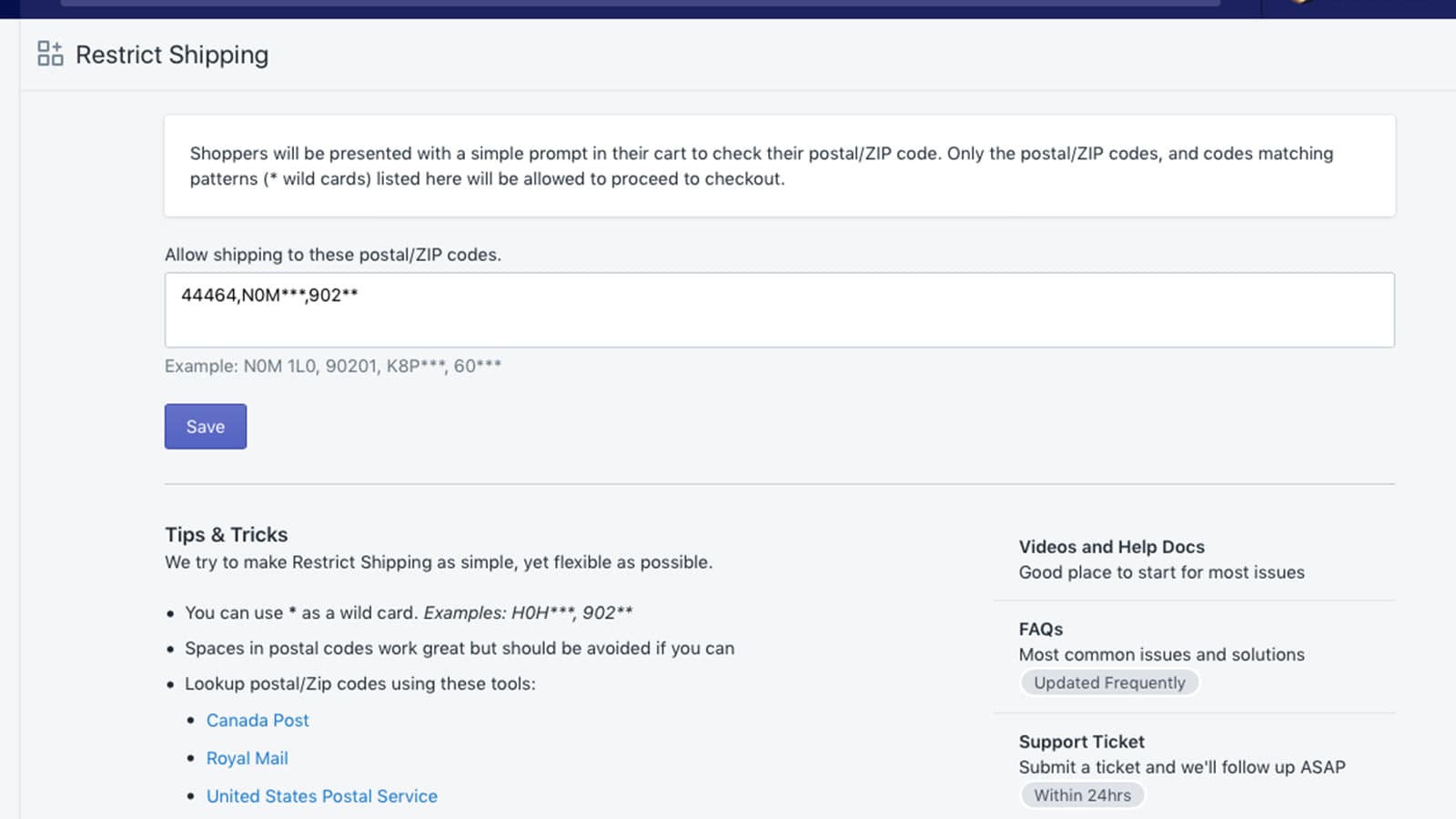
Task: Click the Allow shipping label above the field
Action: click(332, 255)
